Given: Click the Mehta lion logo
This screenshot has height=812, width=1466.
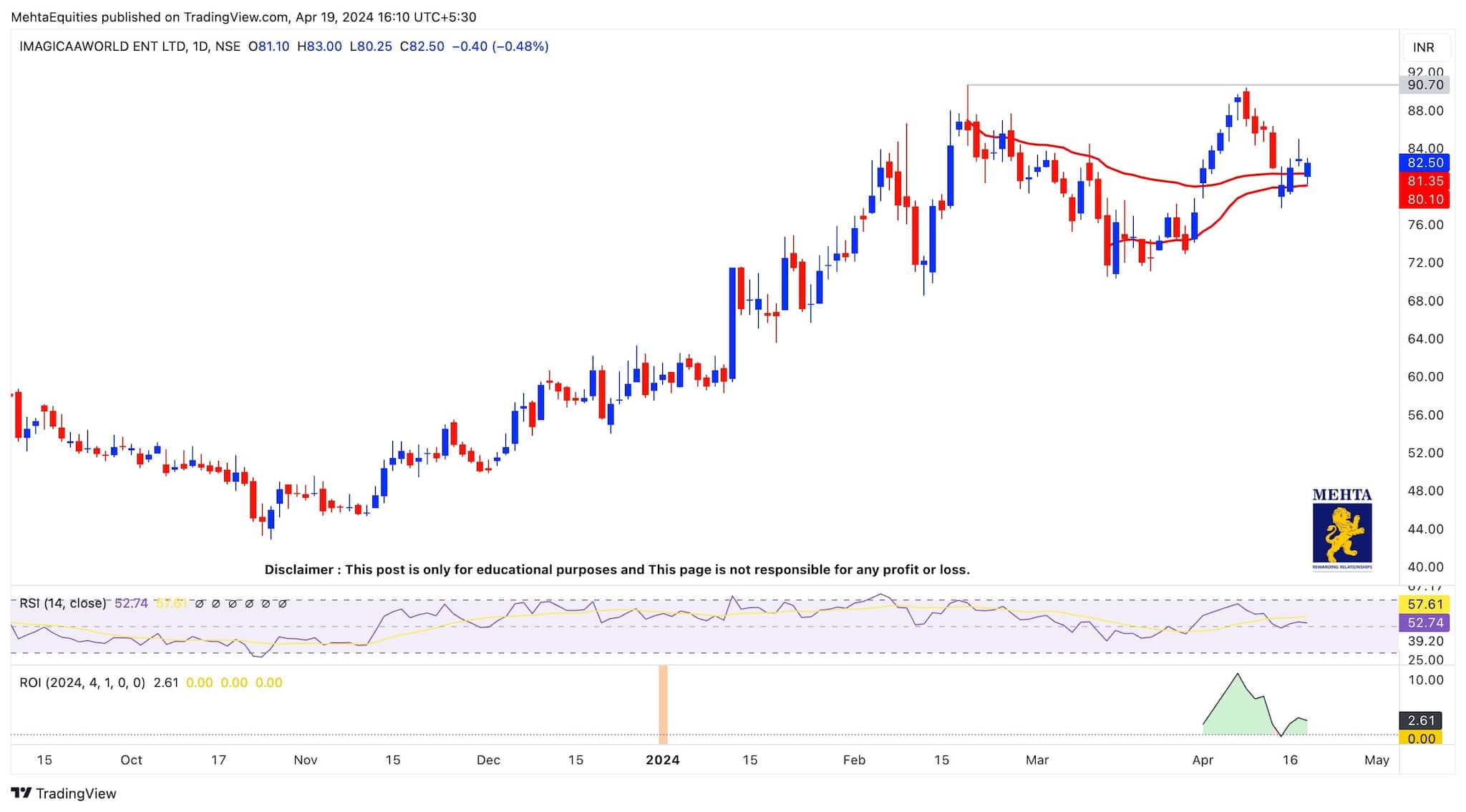Looking at the screenshot, I should (1342, 534).
